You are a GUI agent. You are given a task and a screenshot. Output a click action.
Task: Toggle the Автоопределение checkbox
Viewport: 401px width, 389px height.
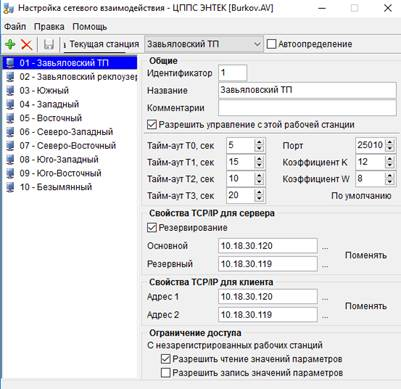pos(272,44)
